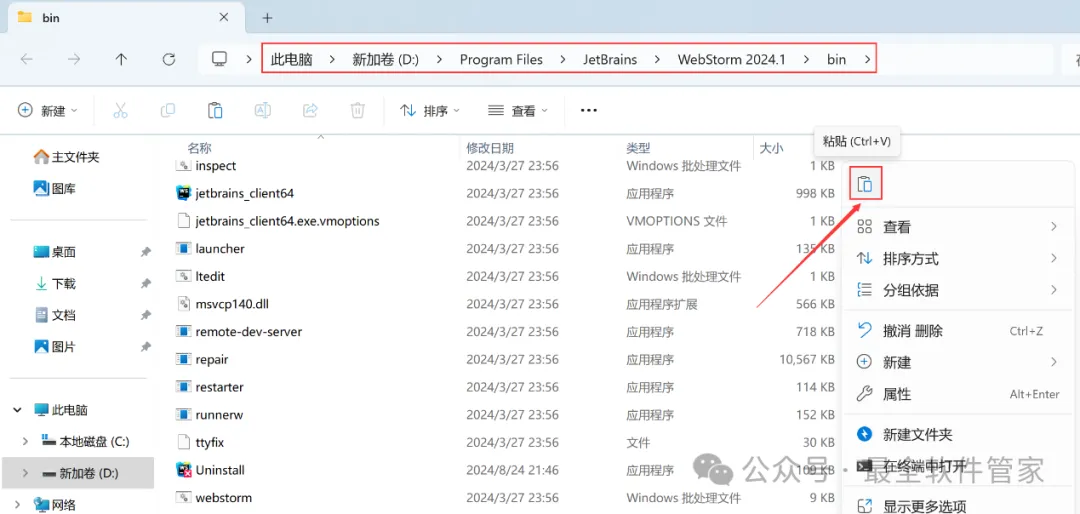Sort by 修改日期 column header
This screenshot has height=514, width=1080.
[490, 147]
